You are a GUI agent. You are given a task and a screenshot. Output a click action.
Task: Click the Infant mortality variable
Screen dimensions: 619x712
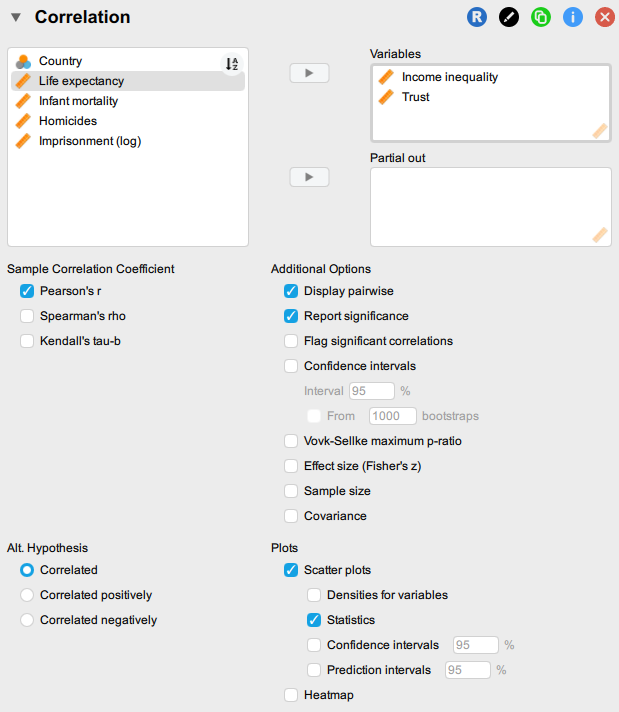[x=78, y=101]
